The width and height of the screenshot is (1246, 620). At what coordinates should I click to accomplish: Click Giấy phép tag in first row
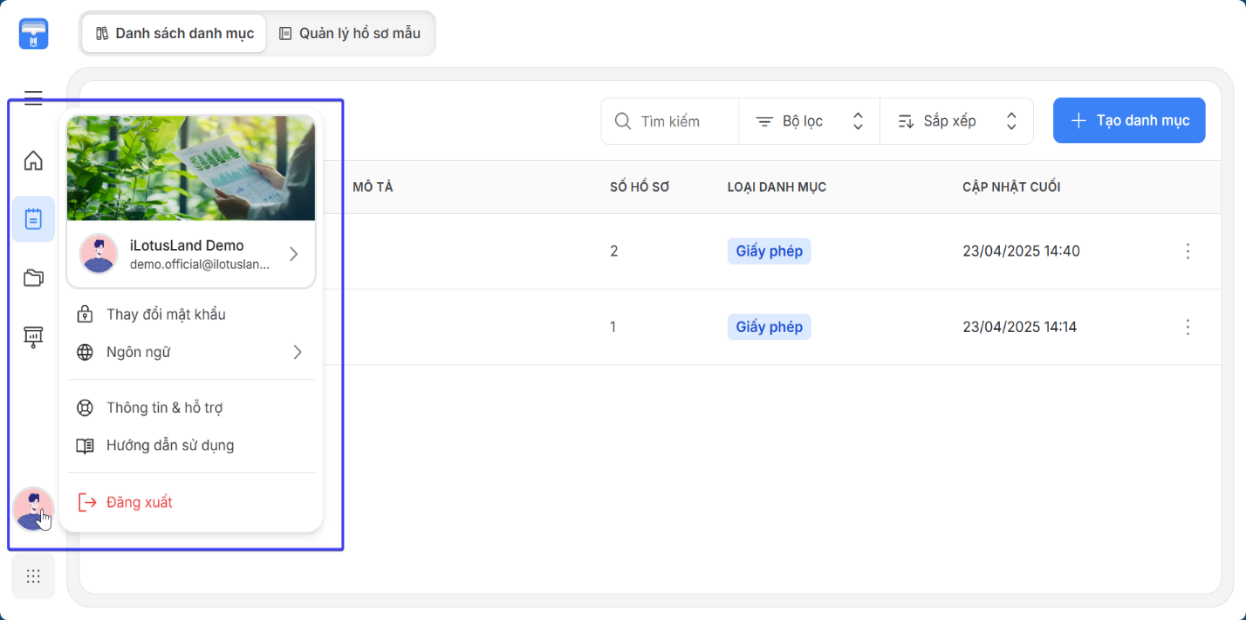769,251
